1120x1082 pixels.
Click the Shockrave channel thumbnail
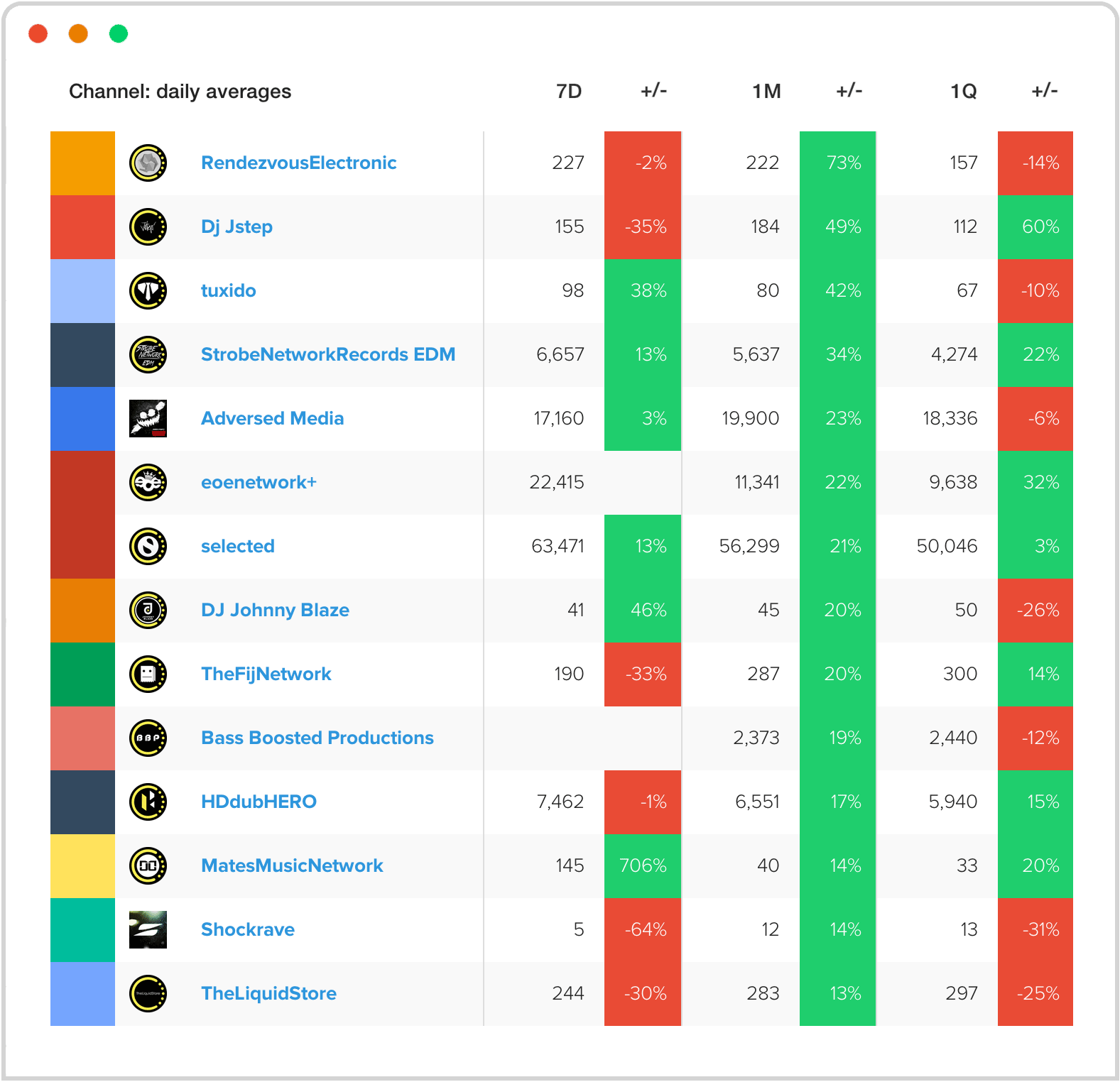pos(148,930)
